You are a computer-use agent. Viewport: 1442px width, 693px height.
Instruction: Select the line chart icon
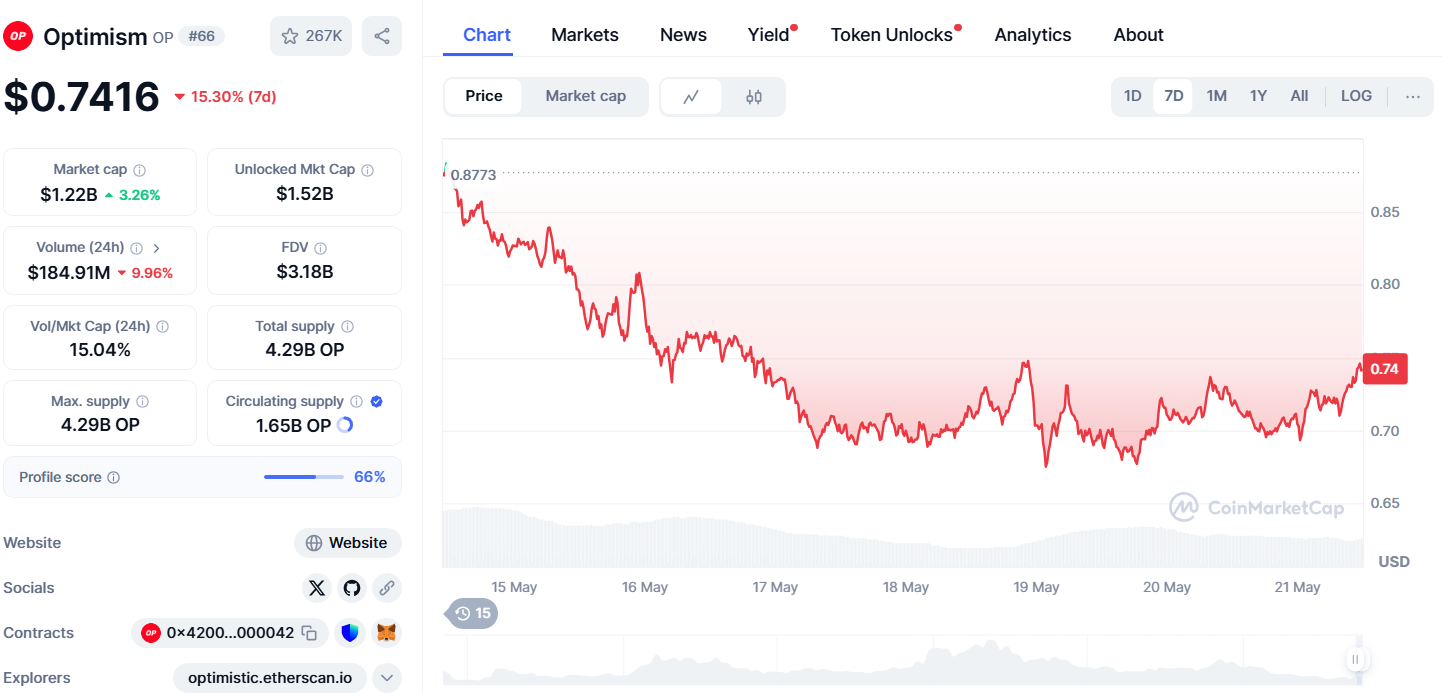point(691,97)
